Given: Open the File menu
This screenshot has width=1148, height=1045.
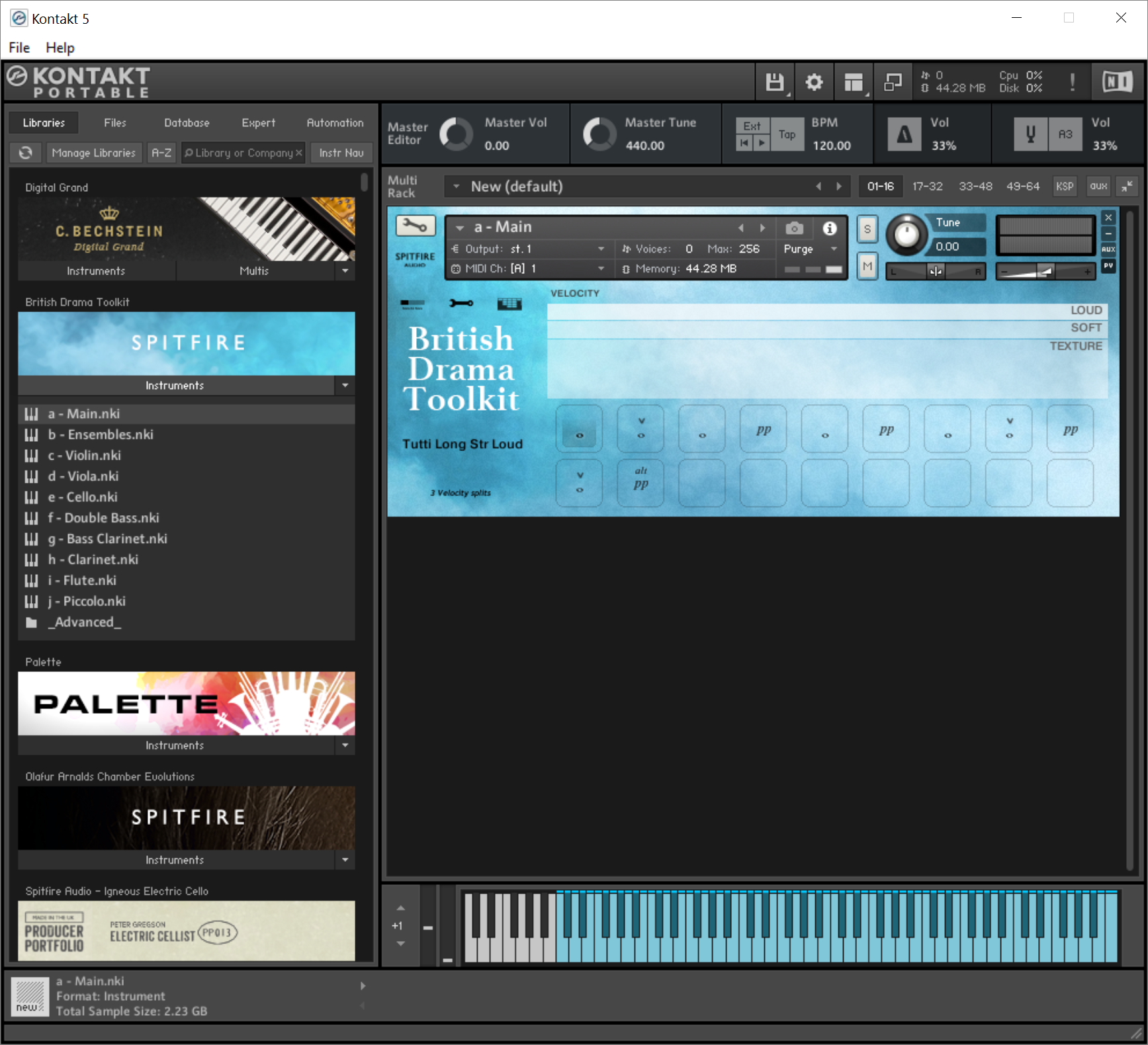Looking at the screenshot, I should click(19, 48).
